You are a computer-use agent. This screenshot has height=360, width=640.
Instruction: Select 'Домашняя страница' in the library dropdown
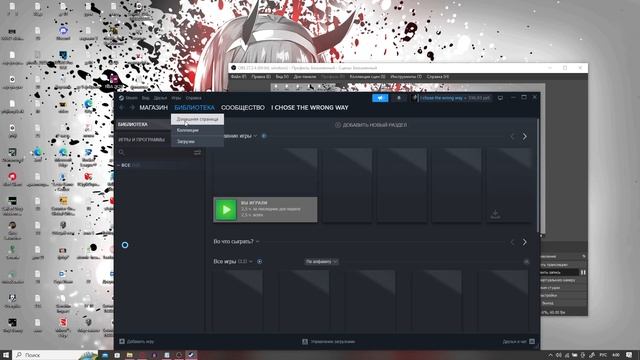pyautogui.click(x=197, y=119)
